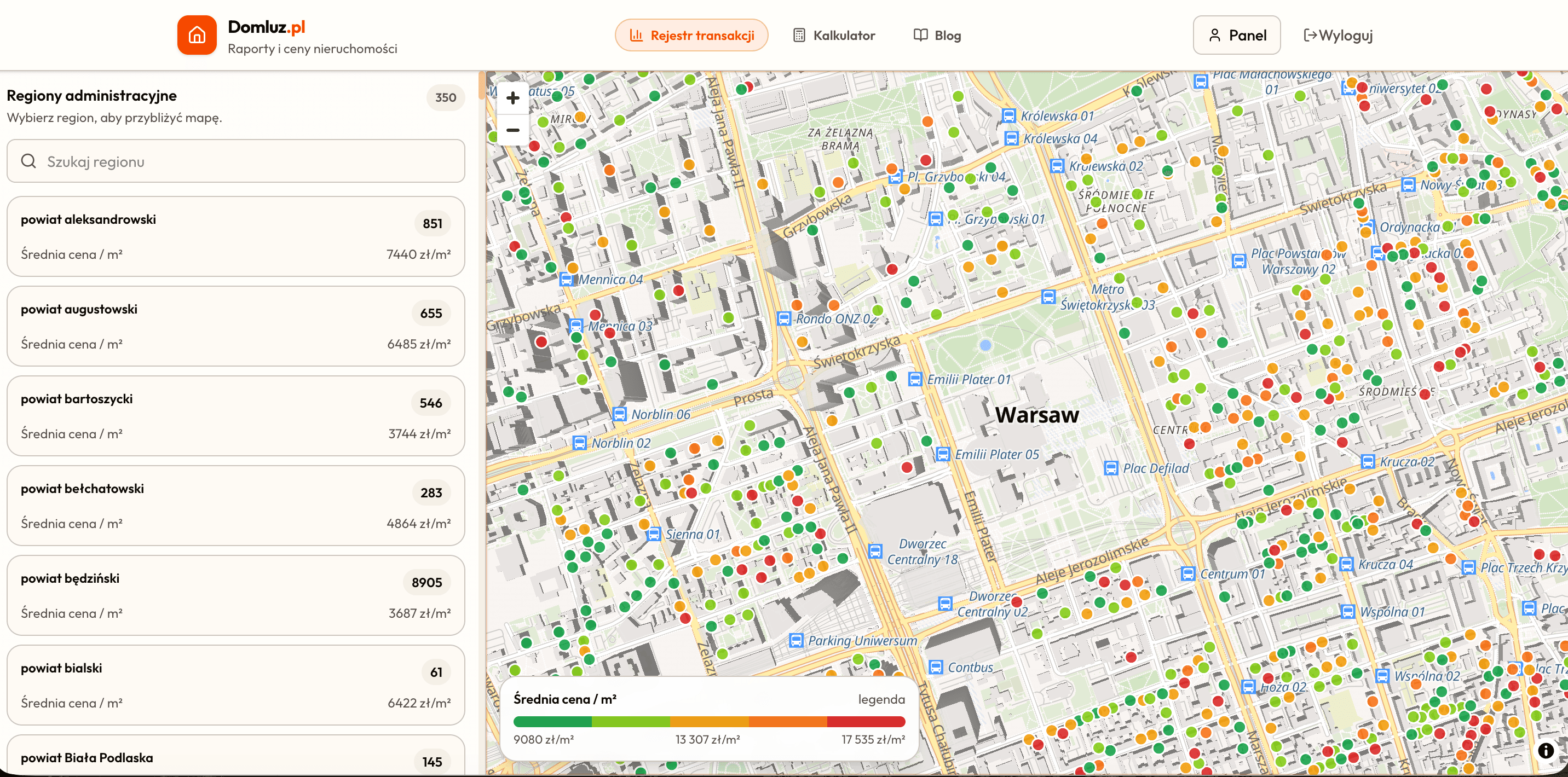
Task: Open the Rejestr transakcji tab
Action: click(691, 35)
